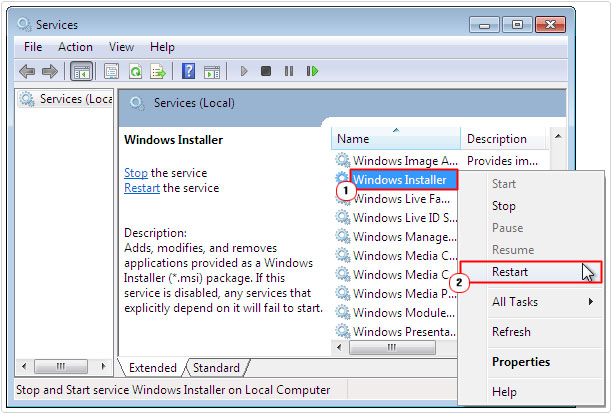Screen dimensions: 612x414
Task: Click console tree scroll-right arrow
Action: (x=103, y=366)
